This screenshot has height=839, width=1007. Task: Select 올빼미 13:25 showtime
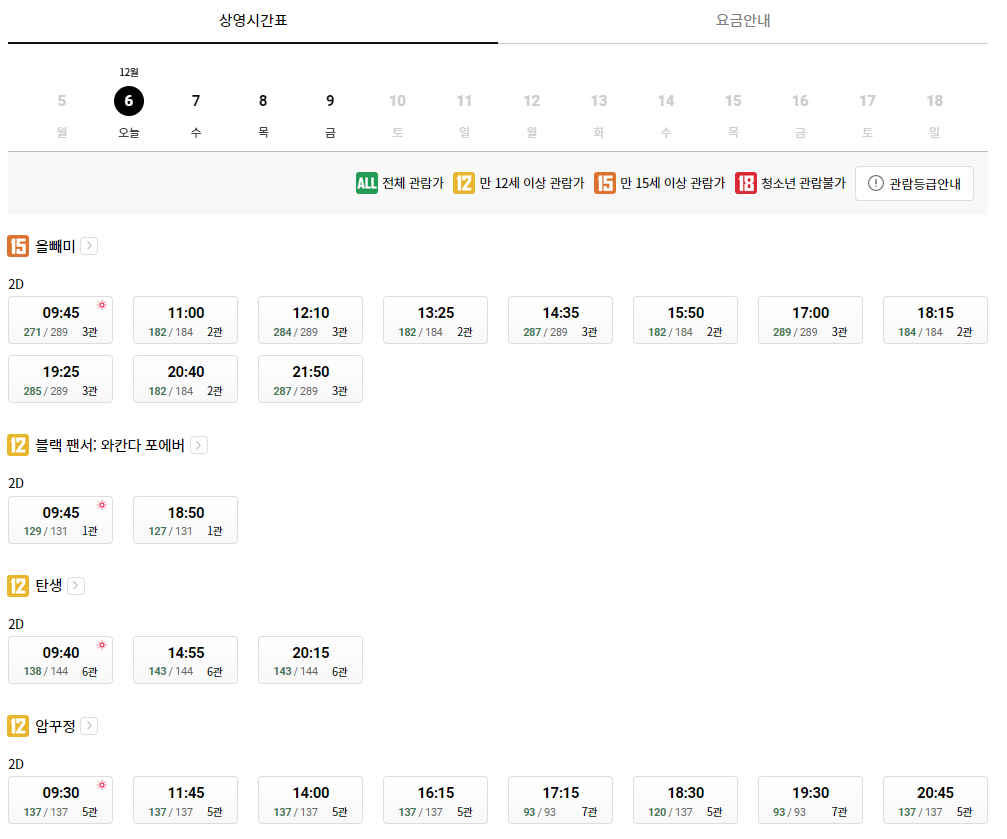coord(435,320)
